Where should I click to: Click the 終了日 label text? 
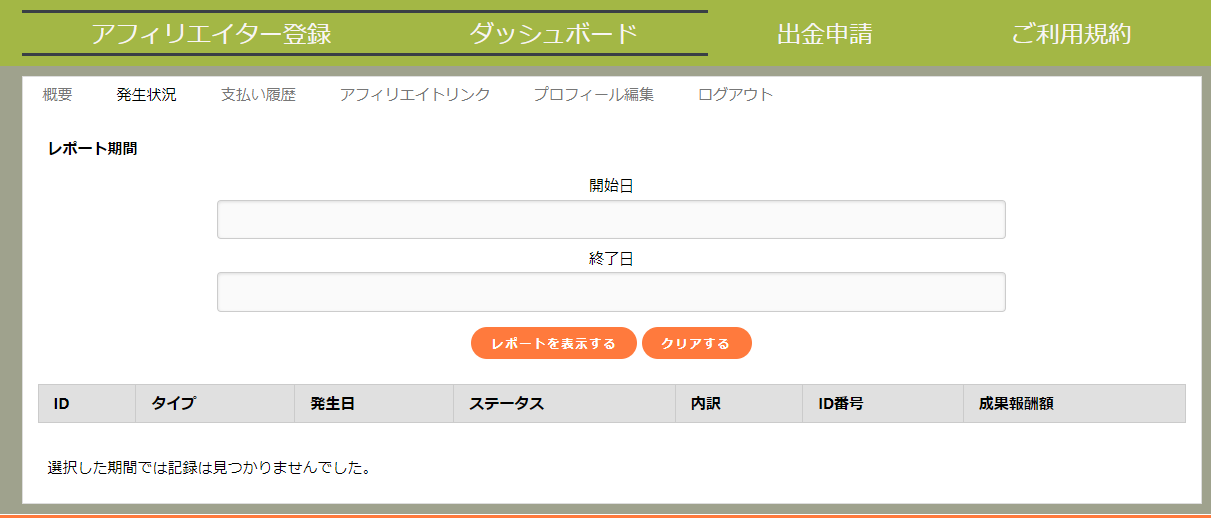point(611,259)
